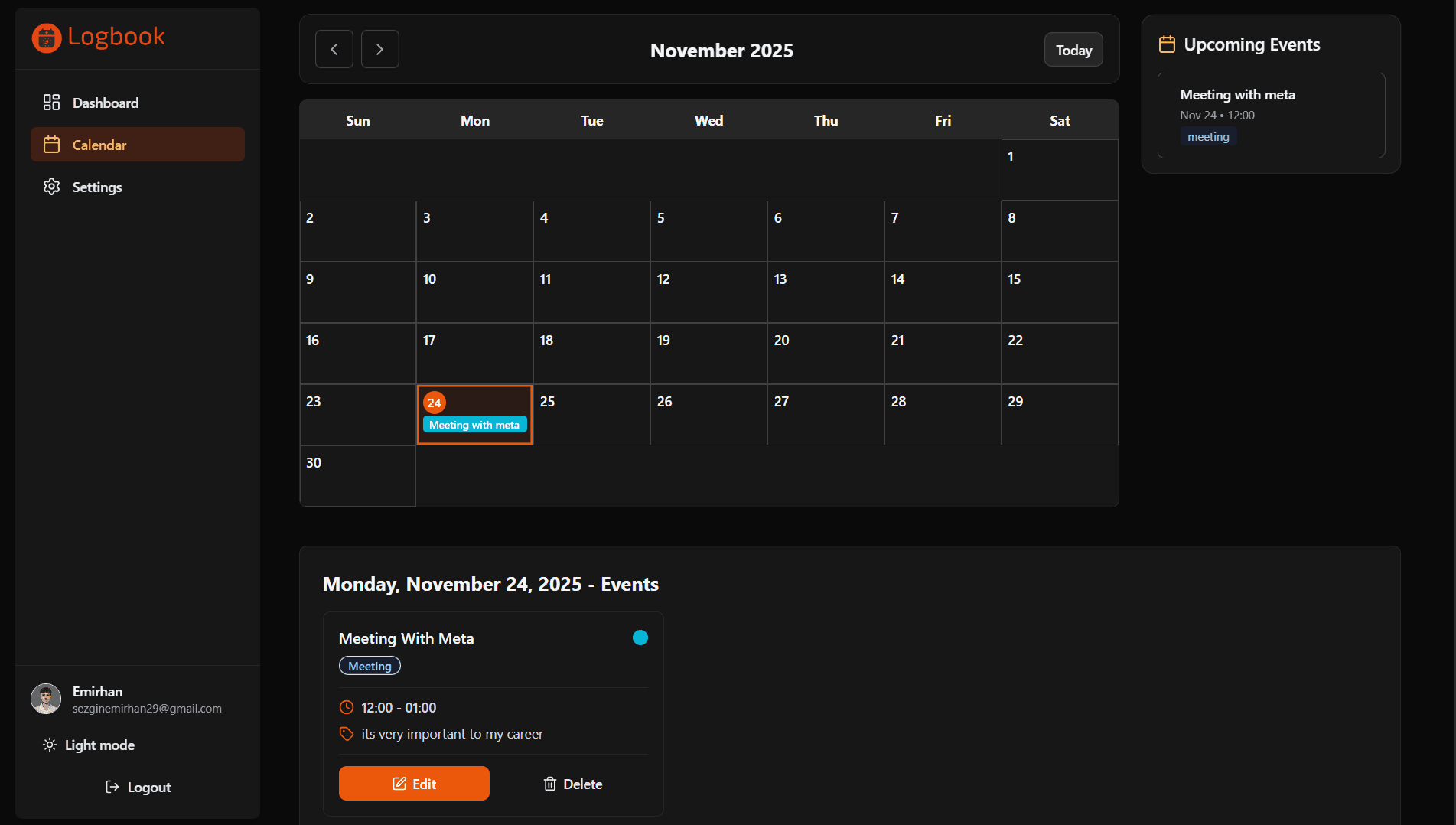
Task: Toggle Light mode
Action: click(89, 745)
